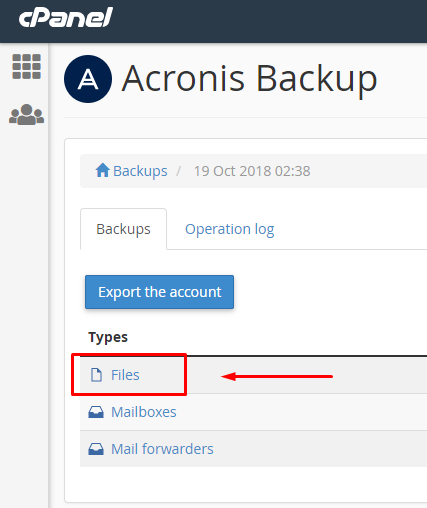427x508 pixels.
Task: Click the slash separator in breadcrumb
Action: click(x=179, y=171)
